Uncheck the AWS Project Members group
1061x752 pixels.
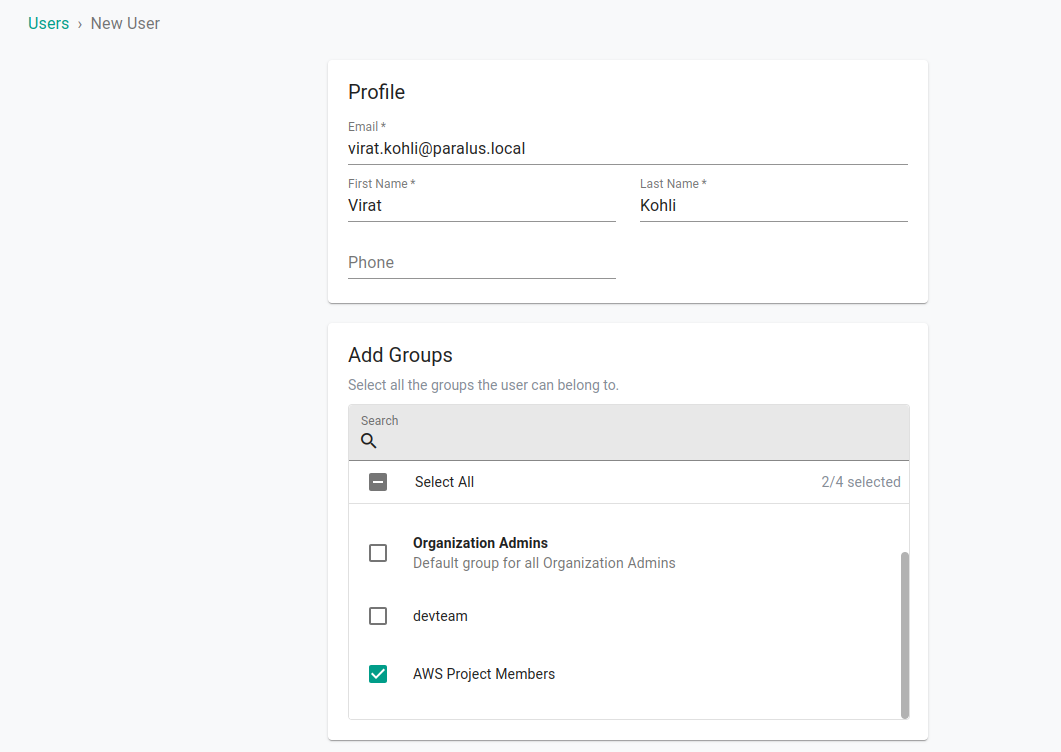pyautogui.click(x=378, y=674)
